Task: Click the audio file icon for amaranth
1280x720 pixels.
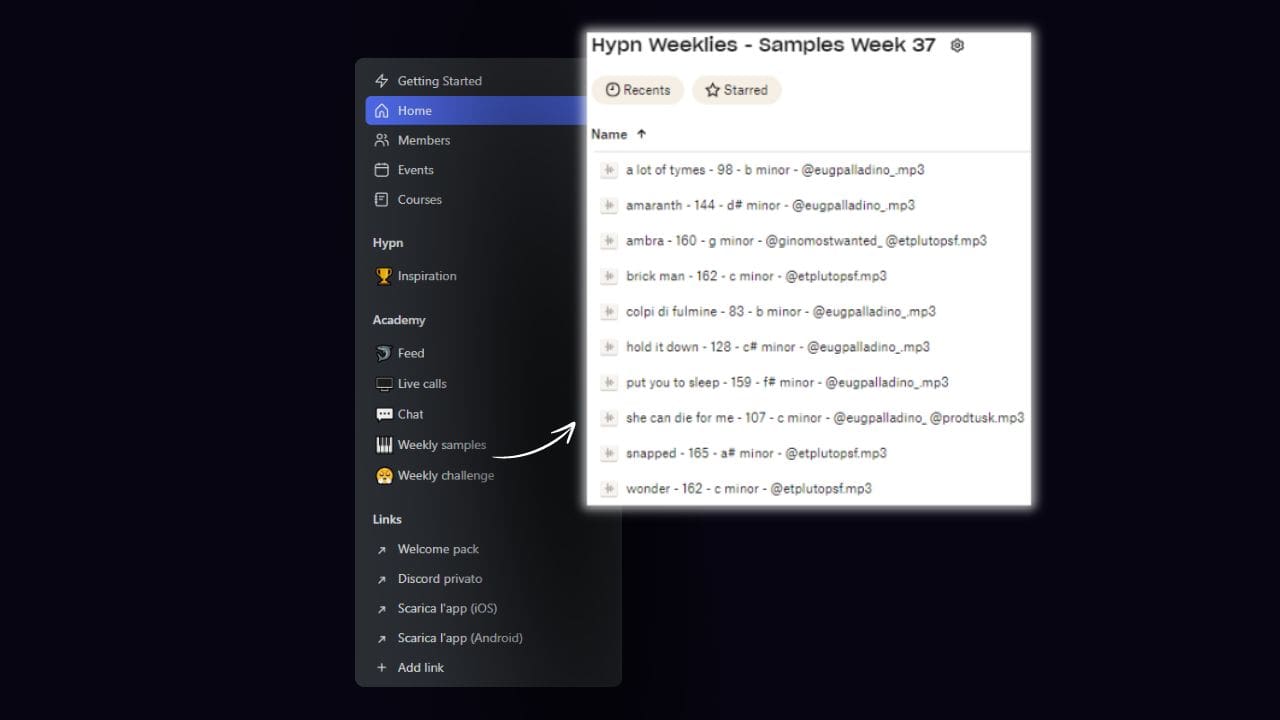Action: click(608, 206)
